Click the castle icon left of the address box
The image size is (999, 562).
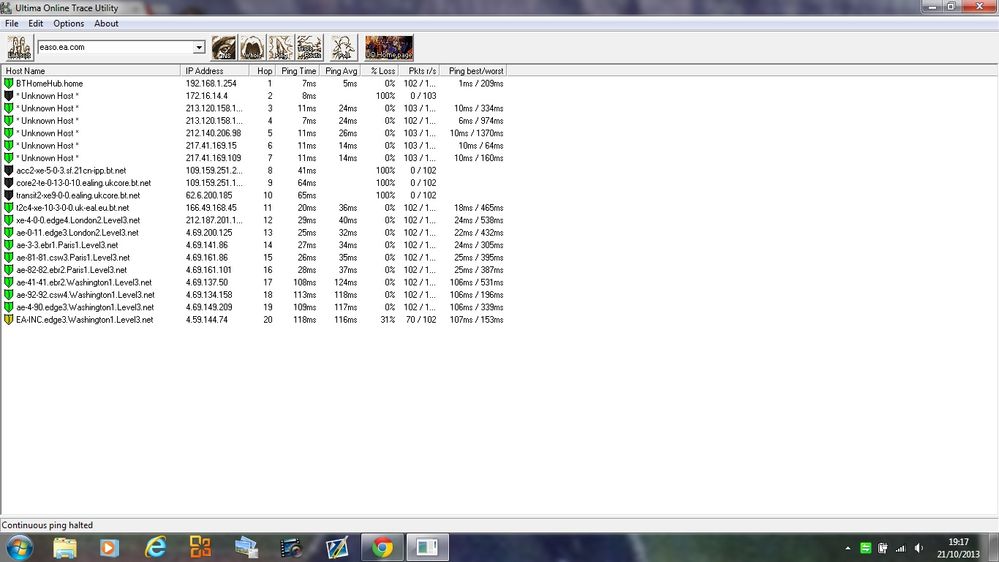click(20, 48)
